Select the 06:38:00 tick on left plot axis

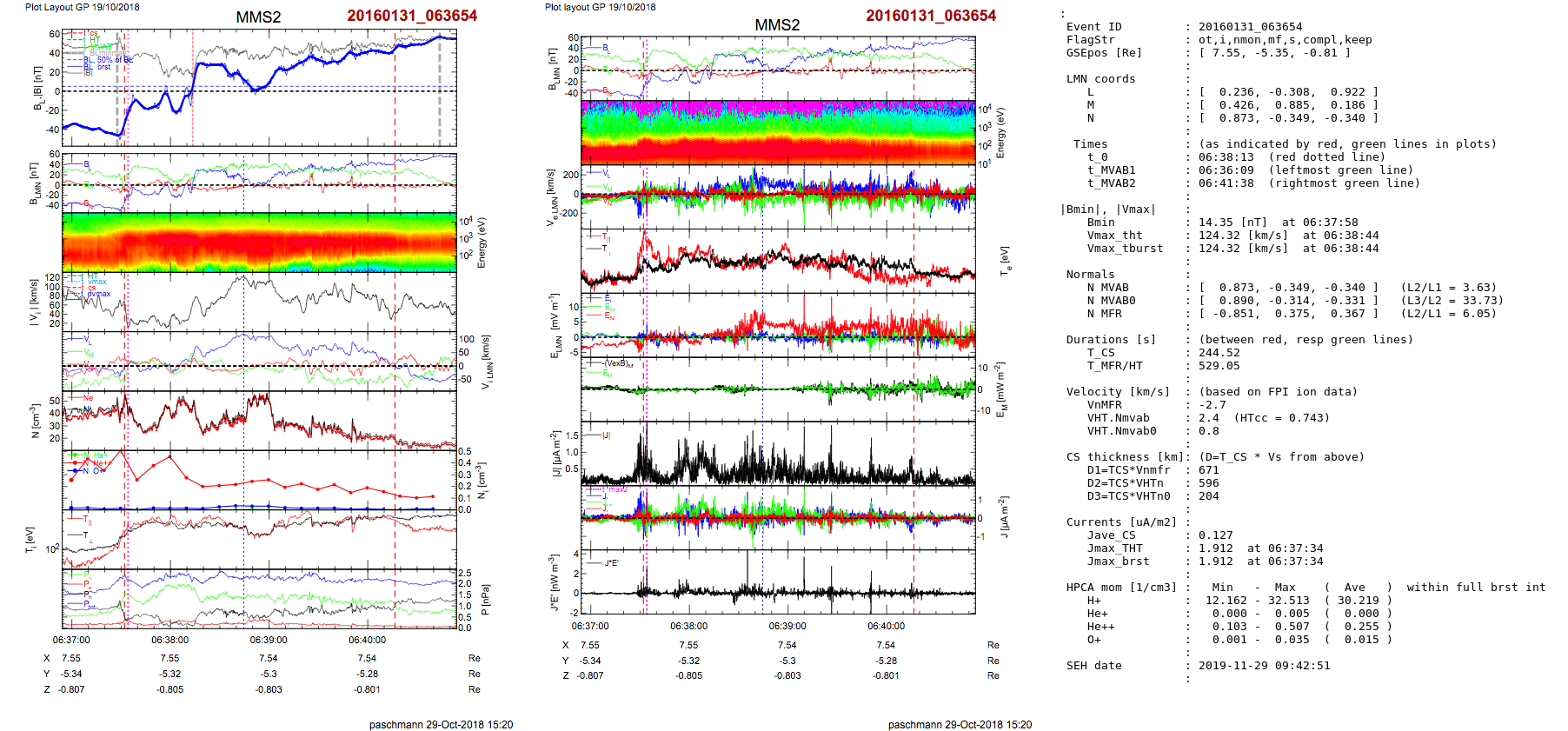tap(169, 640)
